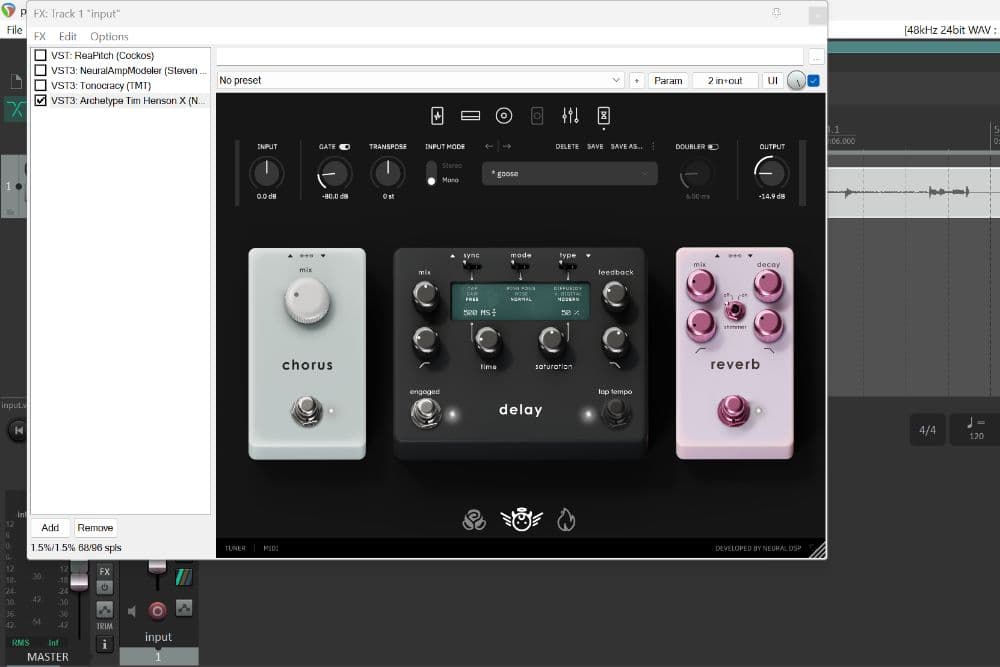Open the 2 in+out routing dropdown

click(x=725, y=80)
